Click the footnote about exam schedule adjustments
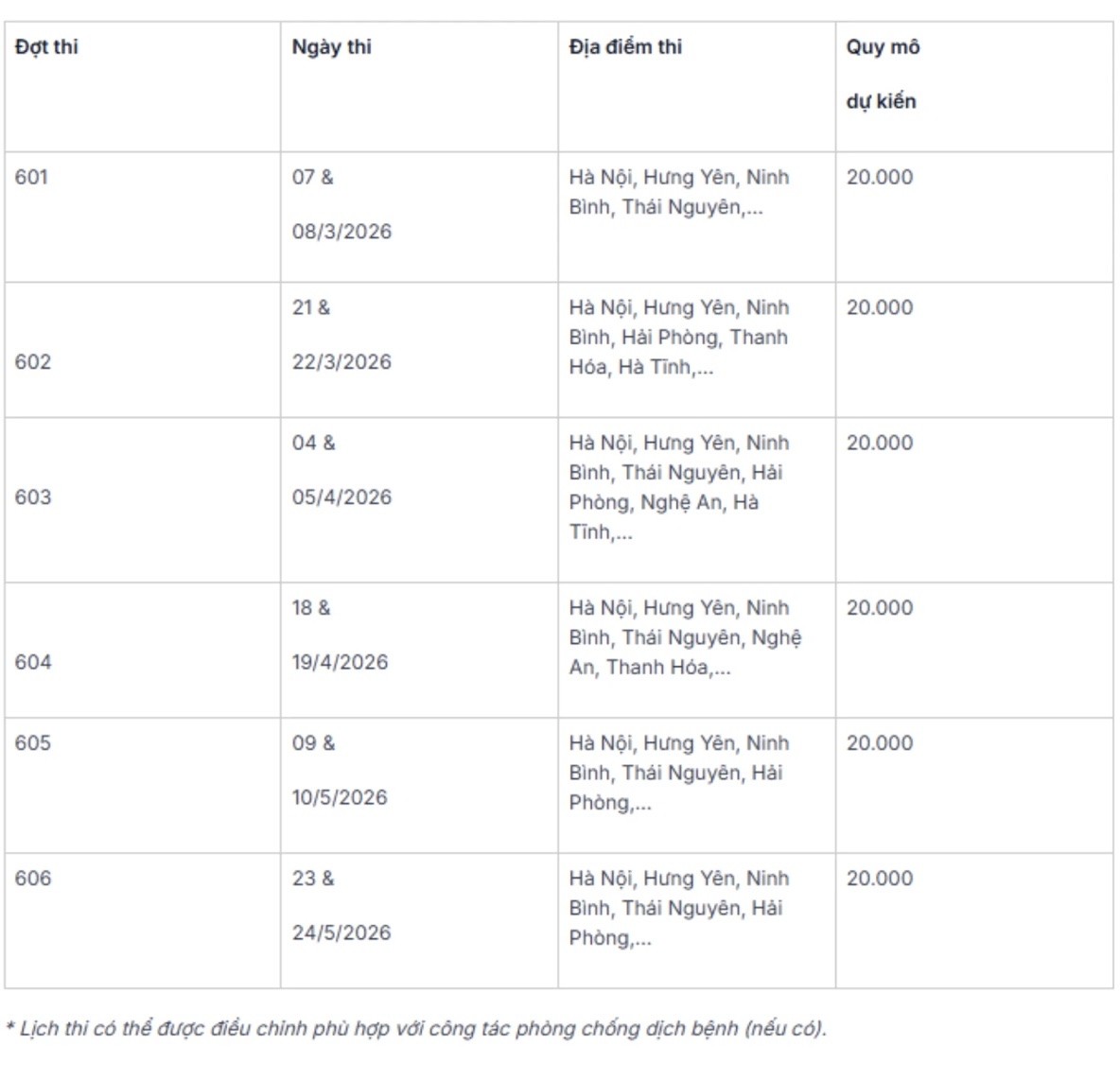 (416, 1029)
